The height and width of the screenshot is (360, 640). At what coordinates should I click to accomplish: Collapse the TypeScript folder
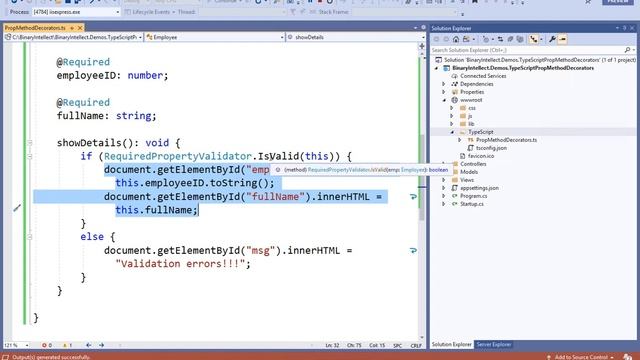coord(452,132)
